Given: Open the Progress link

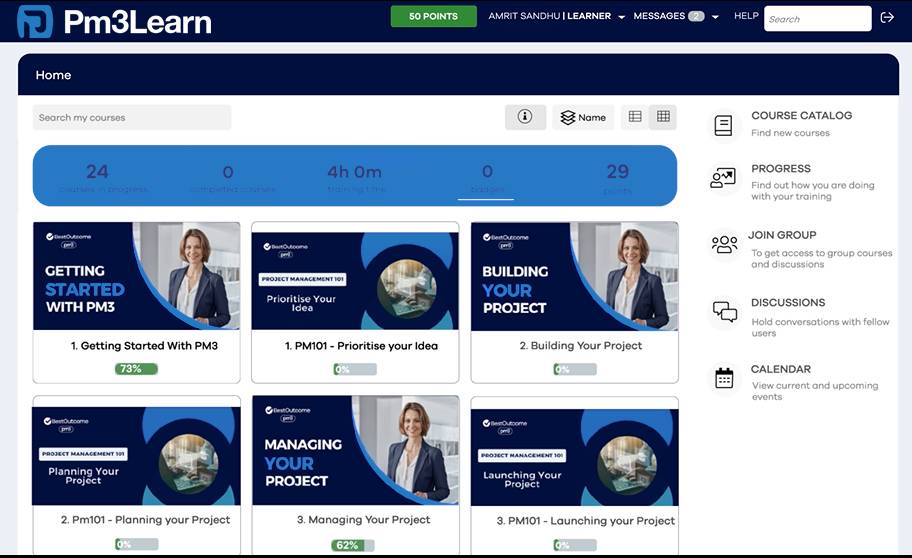Looking at the screenshot, I should point(781,169).
